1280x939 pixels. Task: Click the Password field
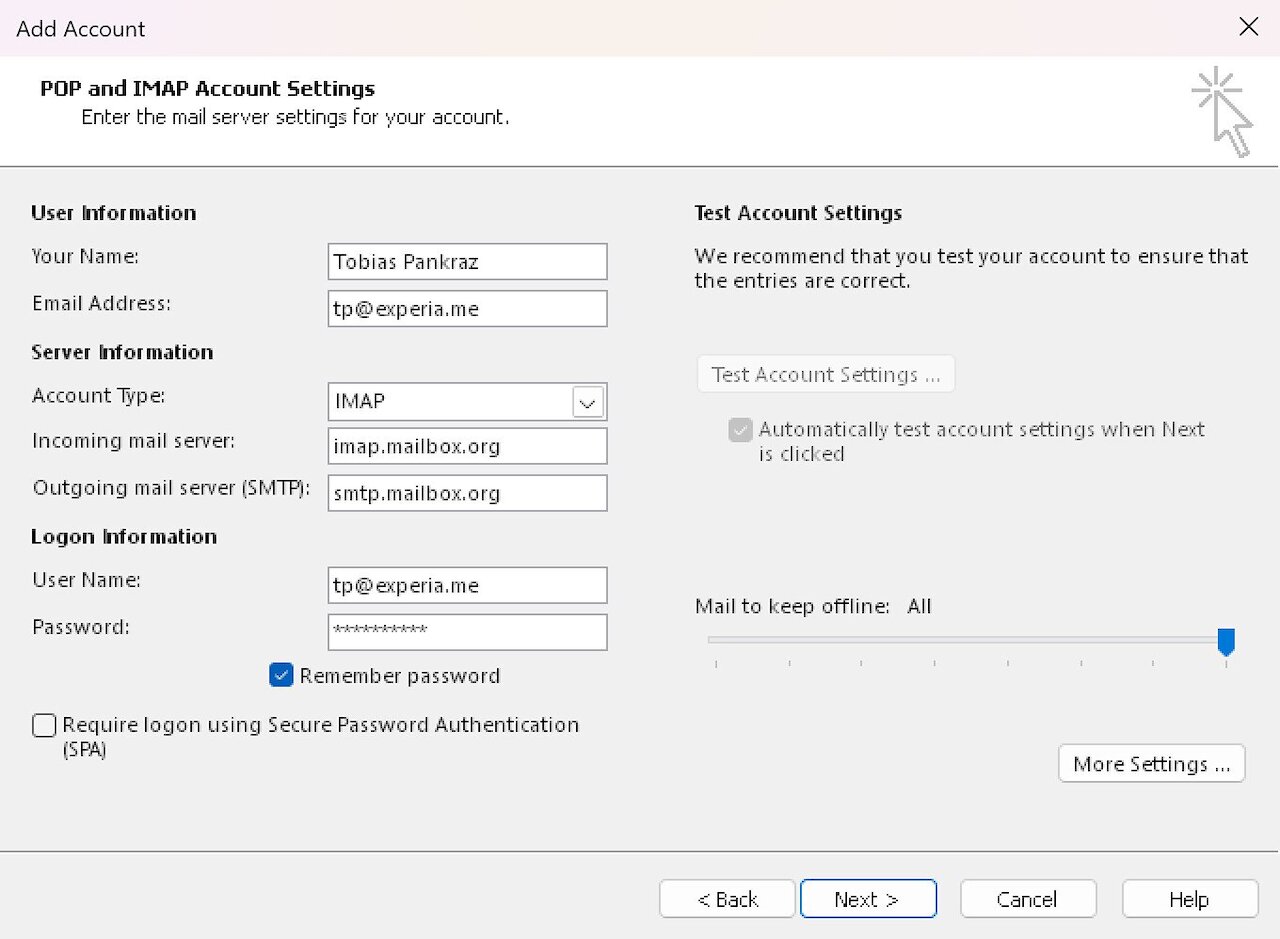pos(467,632)
